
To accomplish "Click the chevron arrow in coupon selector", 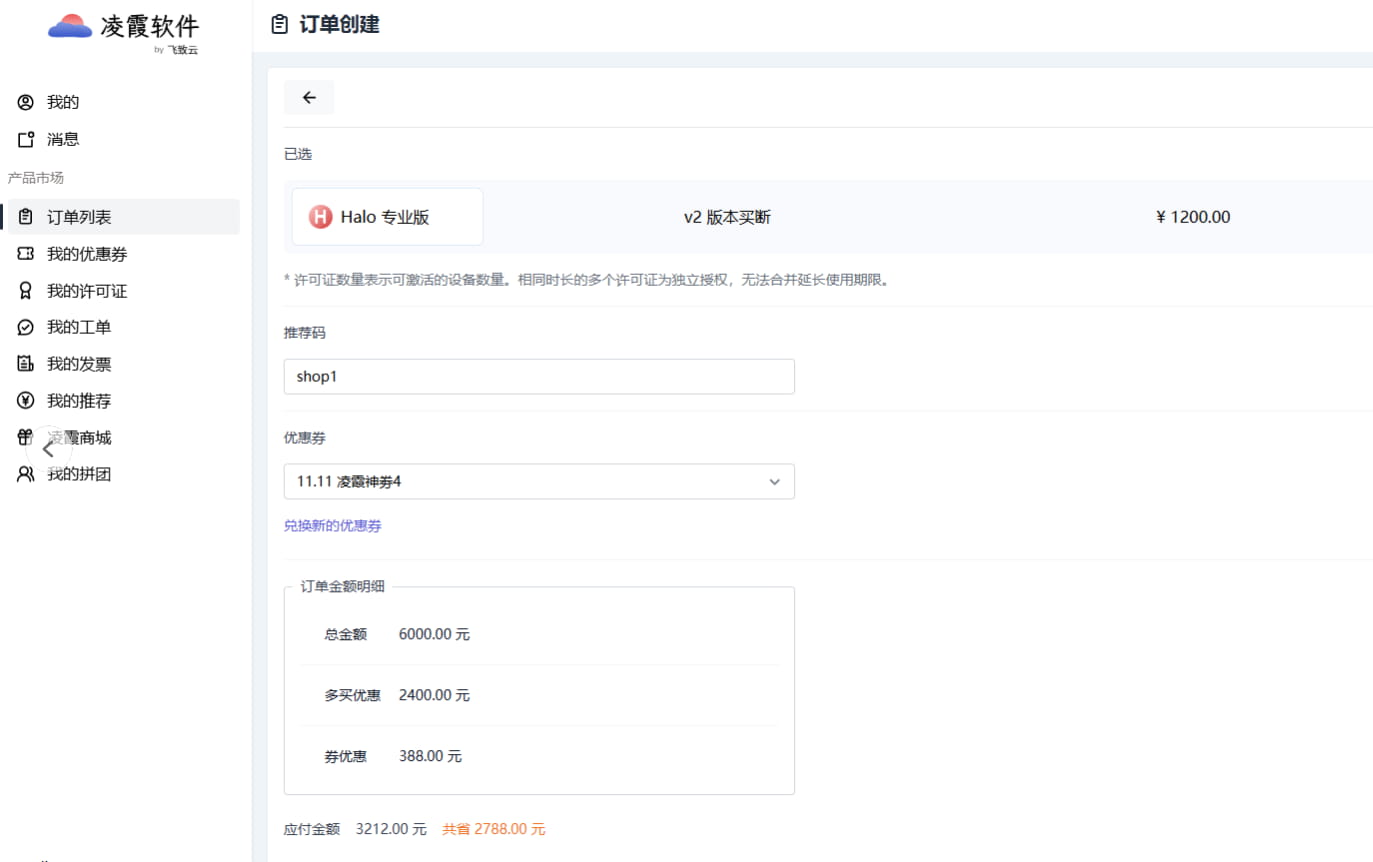I will pyautogui.click(x=774, y=482).
